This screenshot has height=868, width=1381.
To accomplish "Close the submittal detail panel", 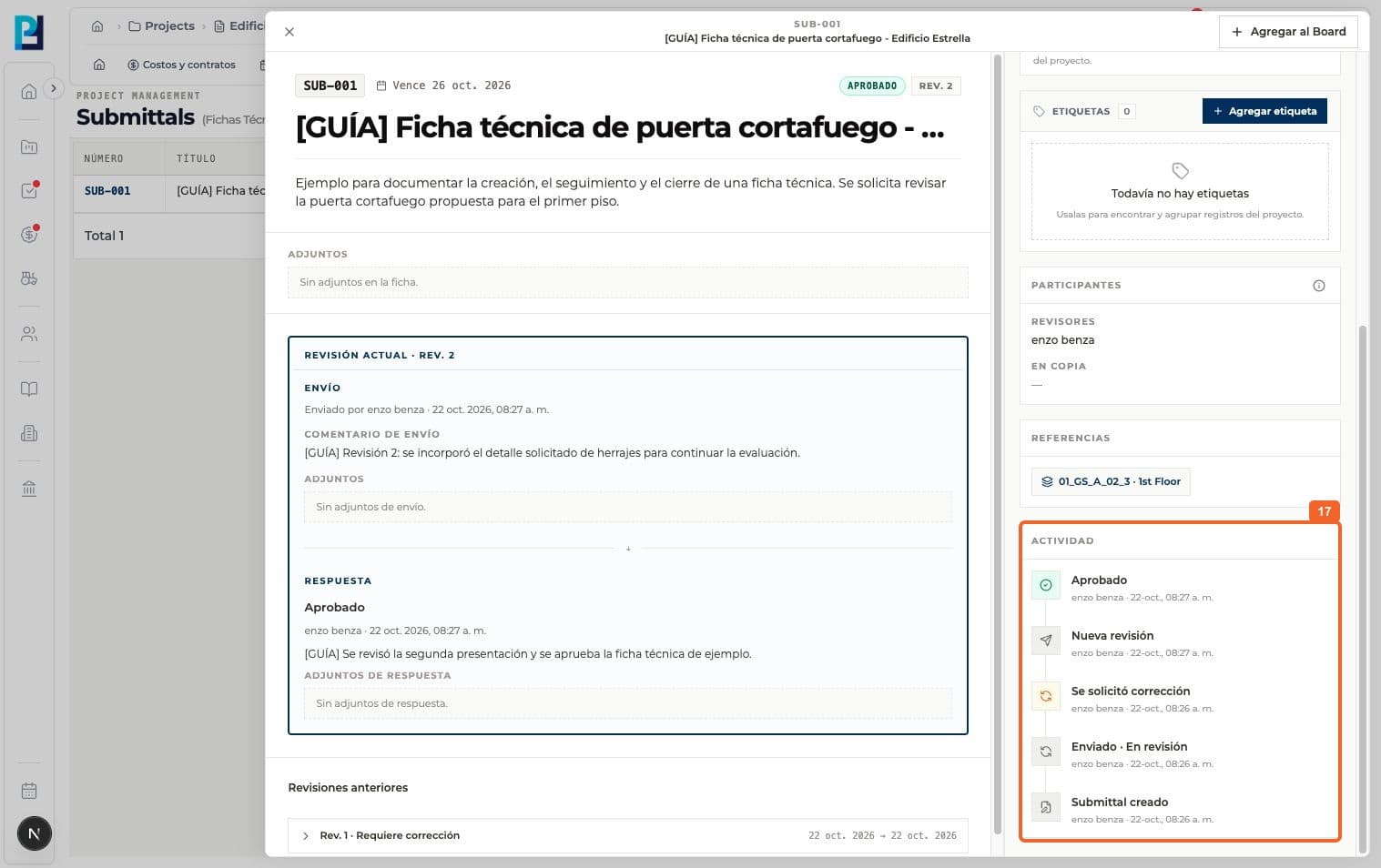I will click(289, 32).
